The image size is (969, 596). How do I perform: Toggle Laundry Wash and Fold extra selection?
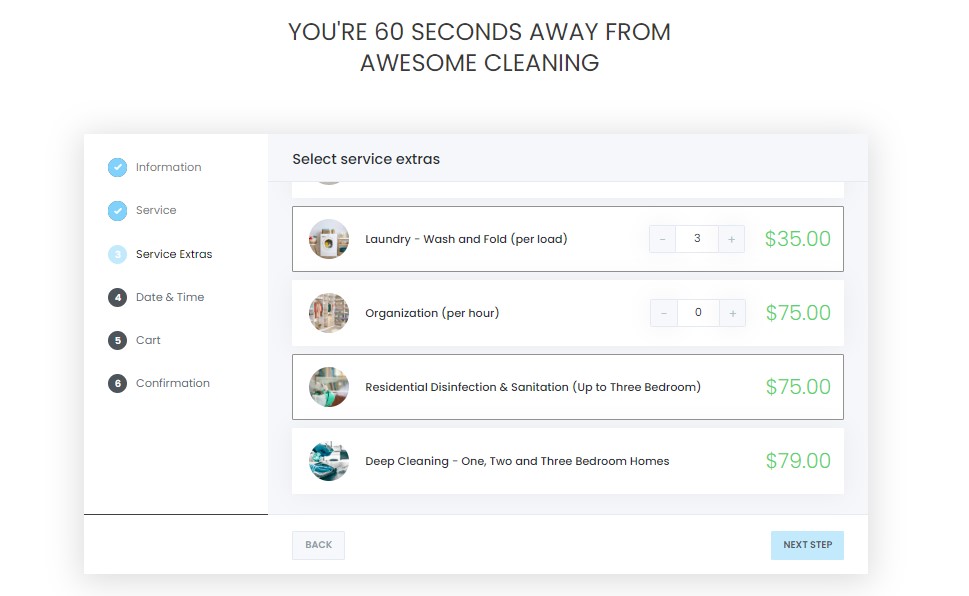466,239
